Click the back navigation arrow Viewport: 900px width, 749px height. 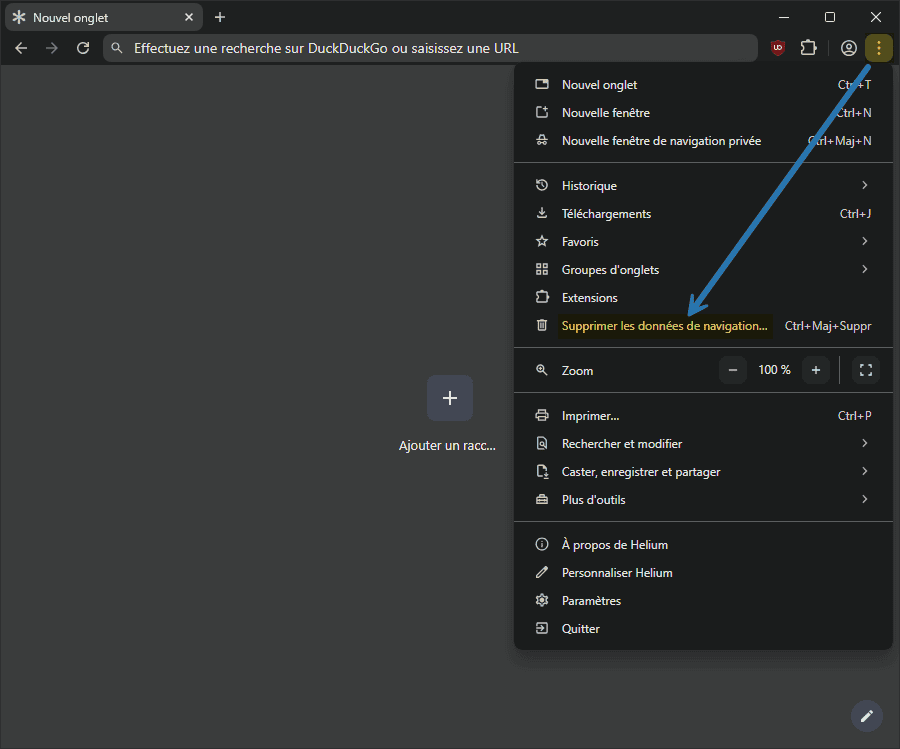coord(21,48)
